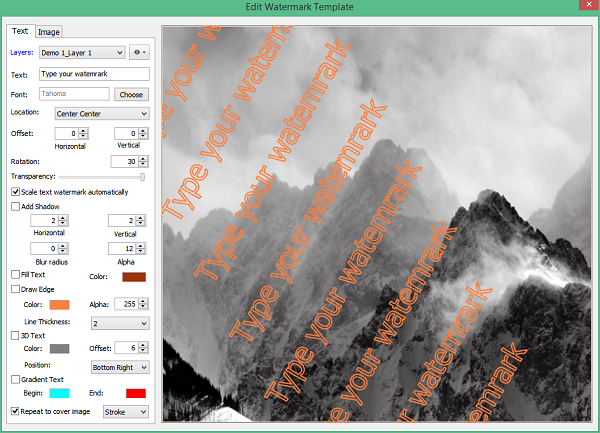Select the Text tab
600x433 pixels.
coord(20,31)
